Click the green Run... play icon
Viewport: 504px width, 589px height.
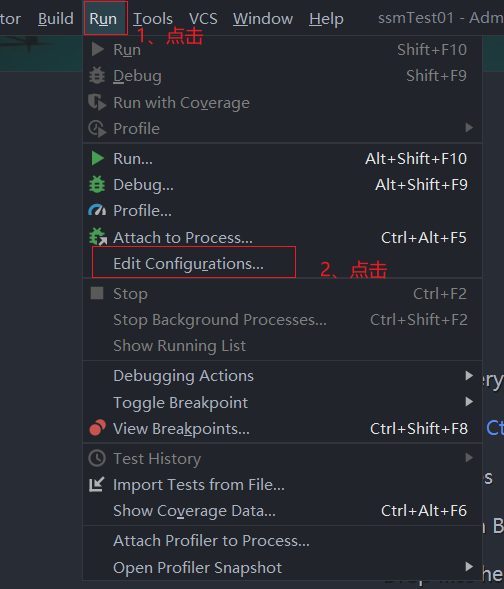coord(98,158)
